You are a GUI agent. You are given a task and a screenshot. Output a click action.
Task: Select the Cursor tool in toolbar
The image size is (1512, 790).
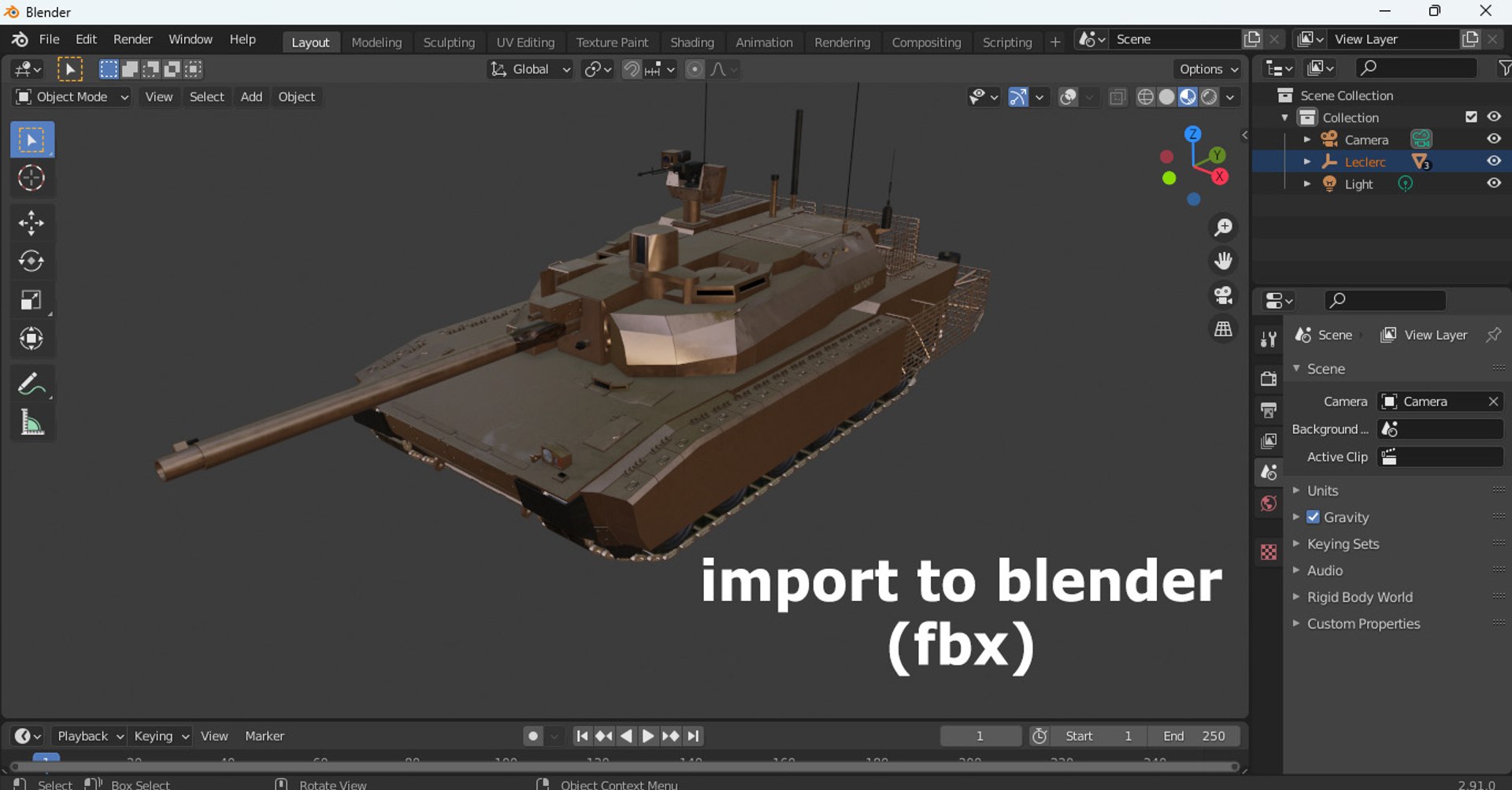point(31,178)
